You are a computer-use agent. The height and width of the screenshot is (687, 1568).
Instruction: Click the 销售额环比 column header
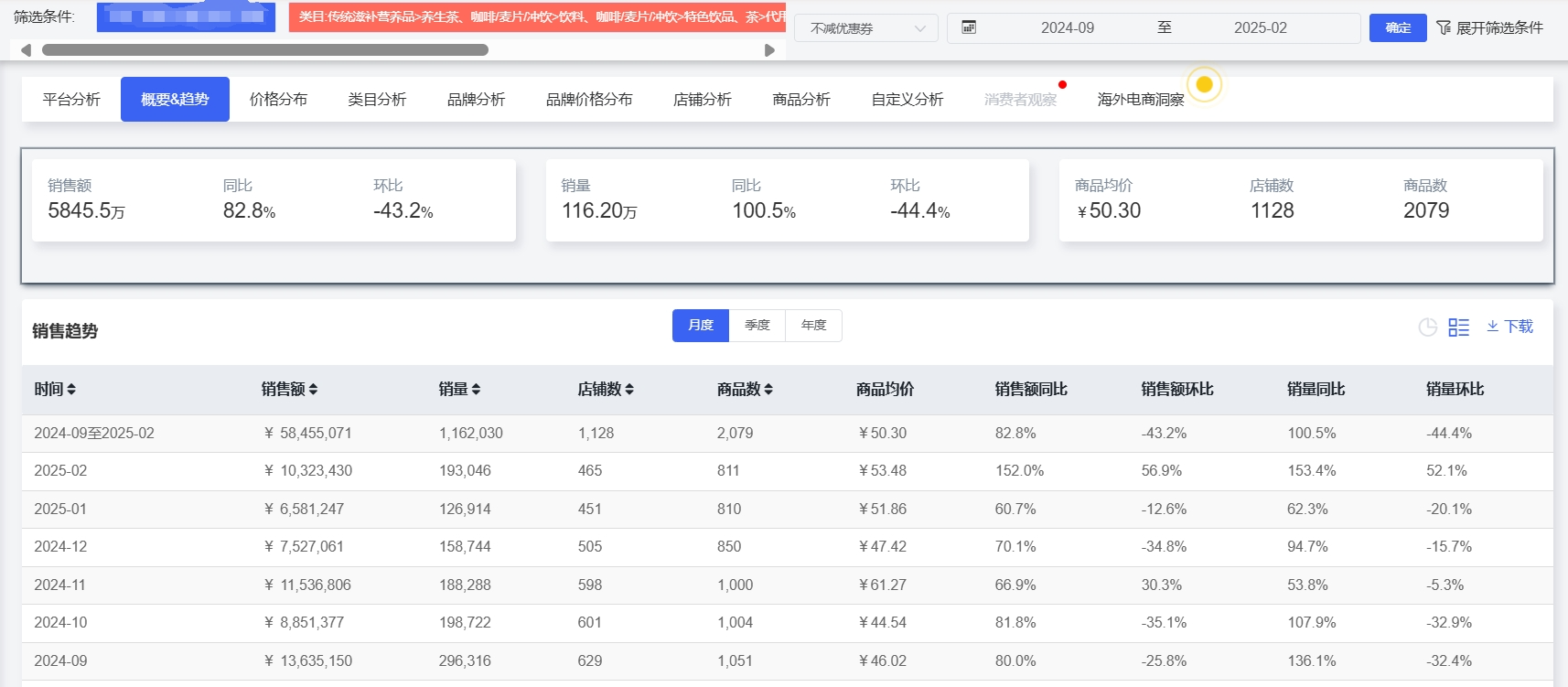click(1177, 390)
